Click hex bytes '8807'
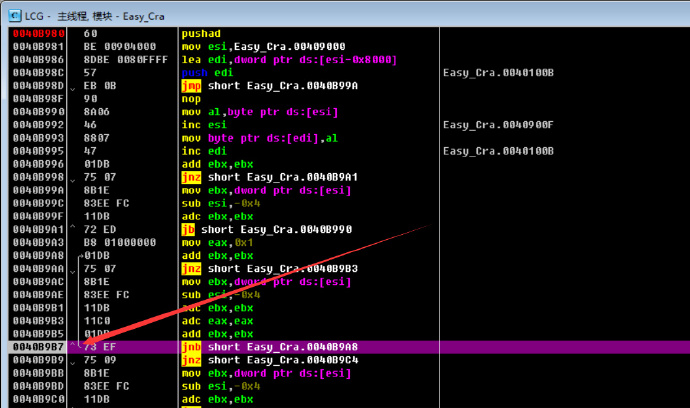The image size is (690, 408). (96, 138)
